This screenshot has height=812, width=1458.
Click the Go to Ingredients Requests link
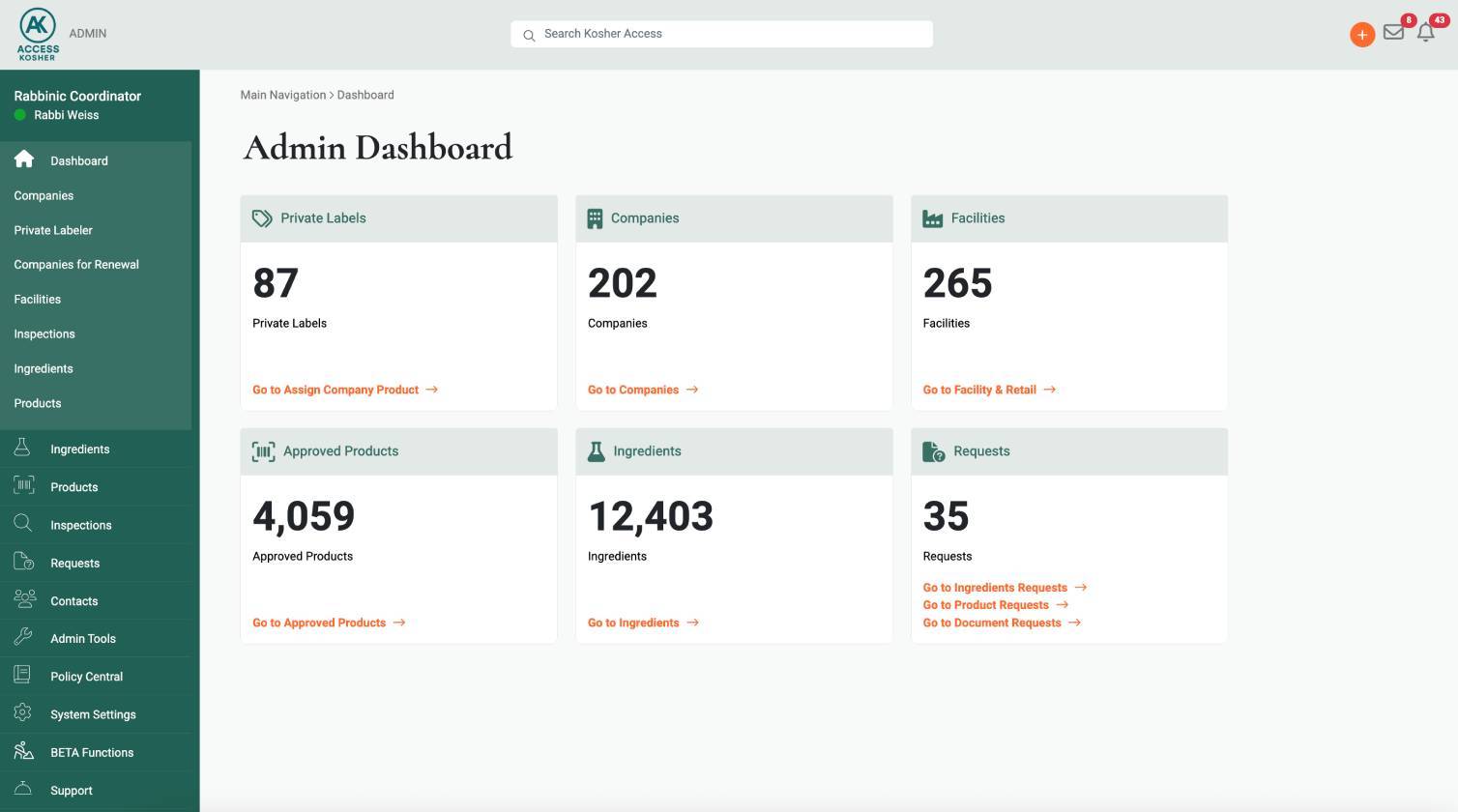point(995,587)
